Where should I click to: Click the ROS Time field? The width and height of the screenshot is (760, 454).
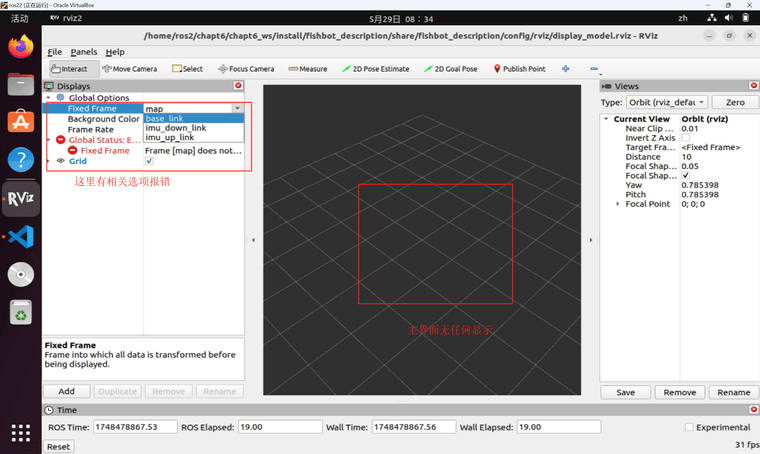tap(135, 427)
